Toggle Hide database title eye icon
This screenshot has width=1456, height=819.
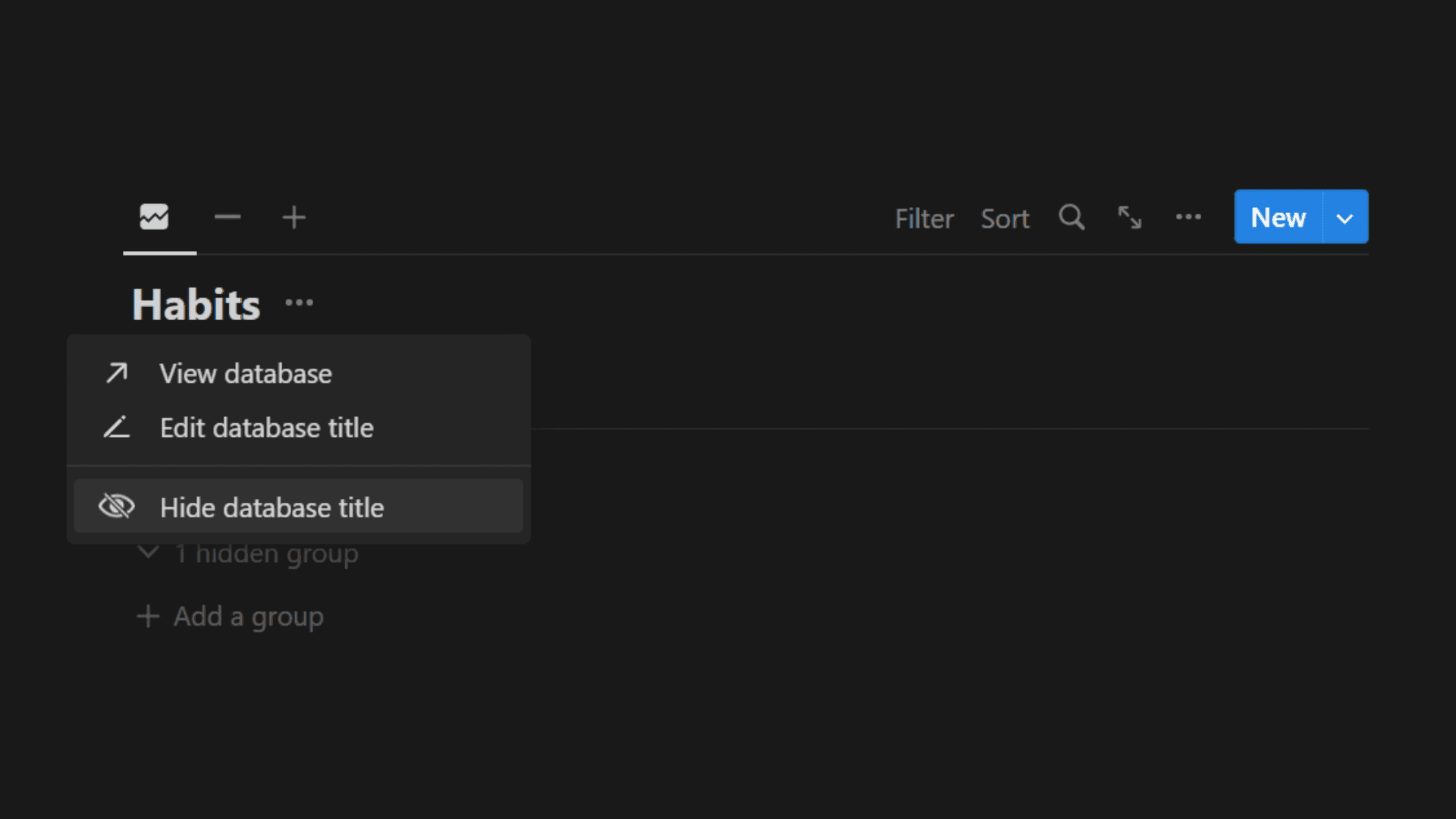tap(117, 507)
